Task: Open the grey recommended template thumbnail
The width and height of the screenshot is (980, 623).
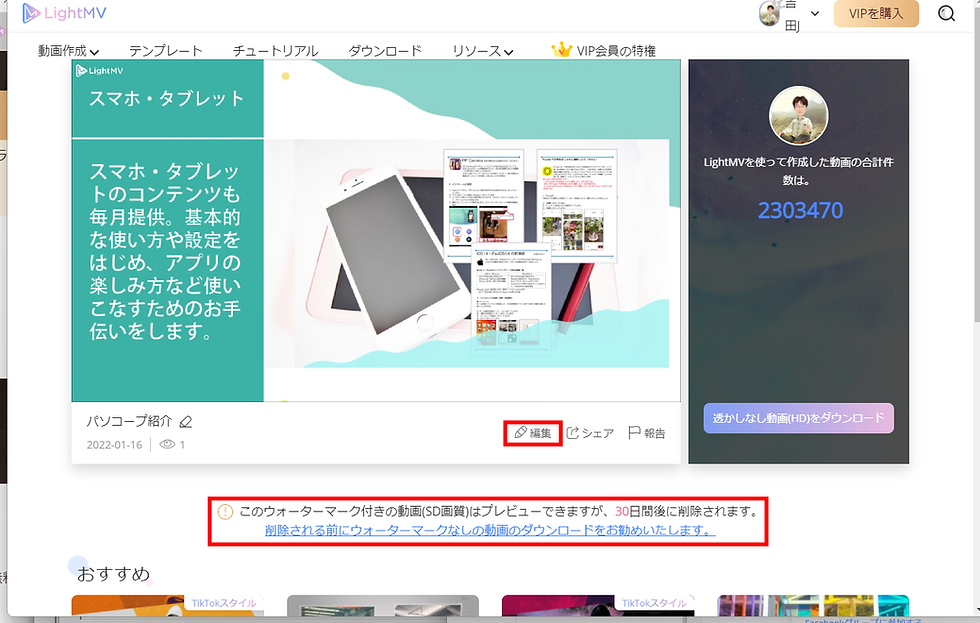Action: coord(382,606)
